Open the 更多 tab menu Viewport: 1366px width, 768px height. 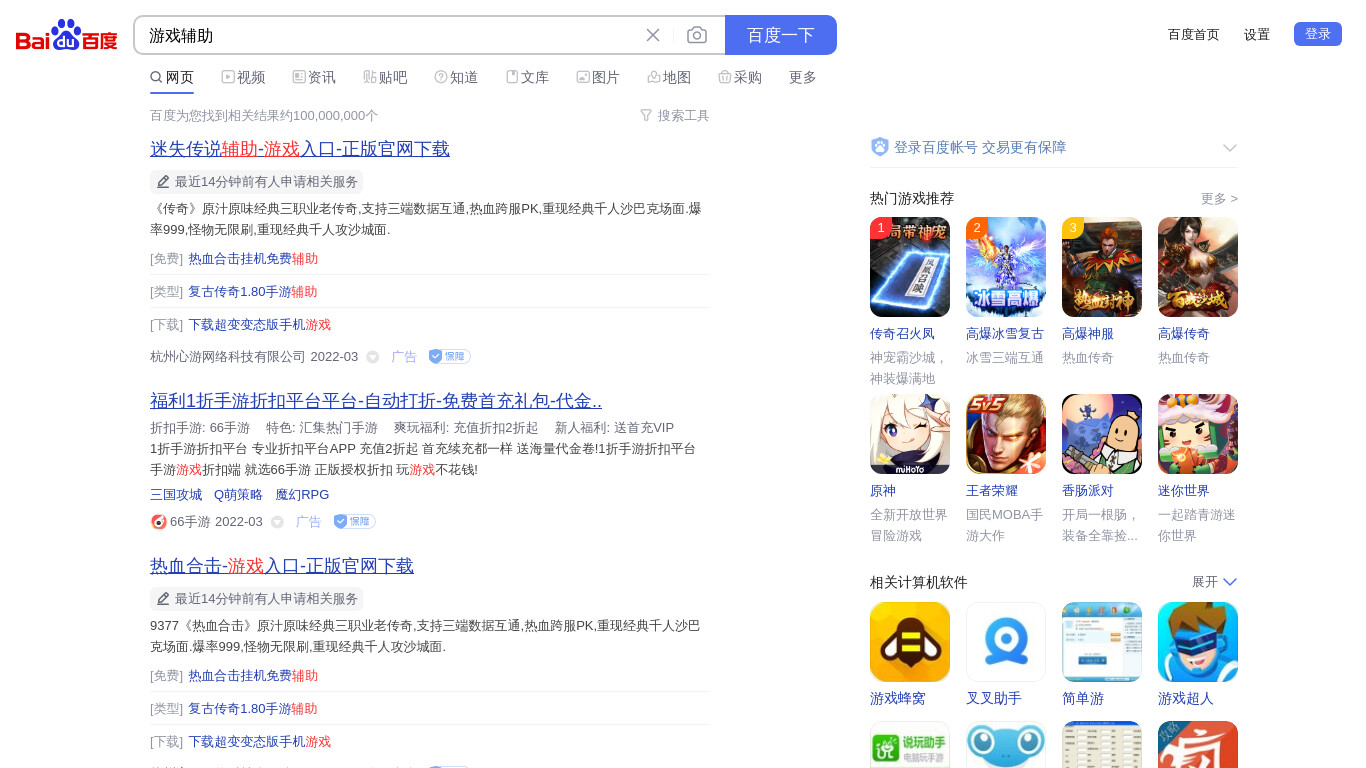tap(803, 77)
